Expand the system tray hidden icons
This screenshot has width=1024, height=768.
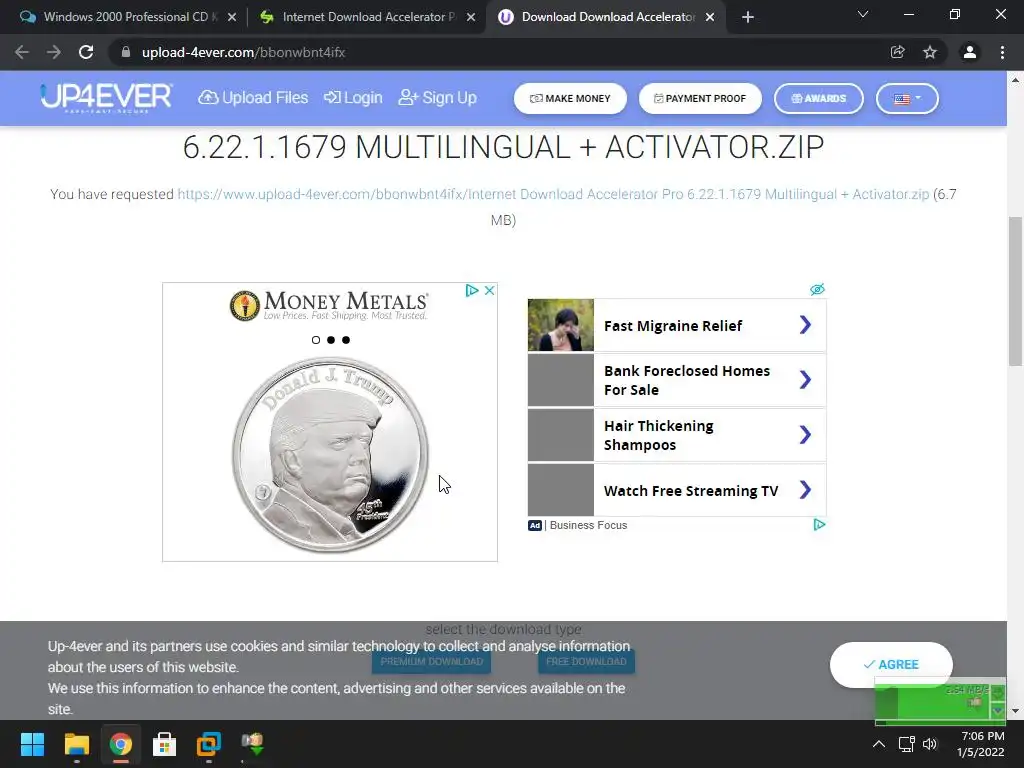point(879,744)
